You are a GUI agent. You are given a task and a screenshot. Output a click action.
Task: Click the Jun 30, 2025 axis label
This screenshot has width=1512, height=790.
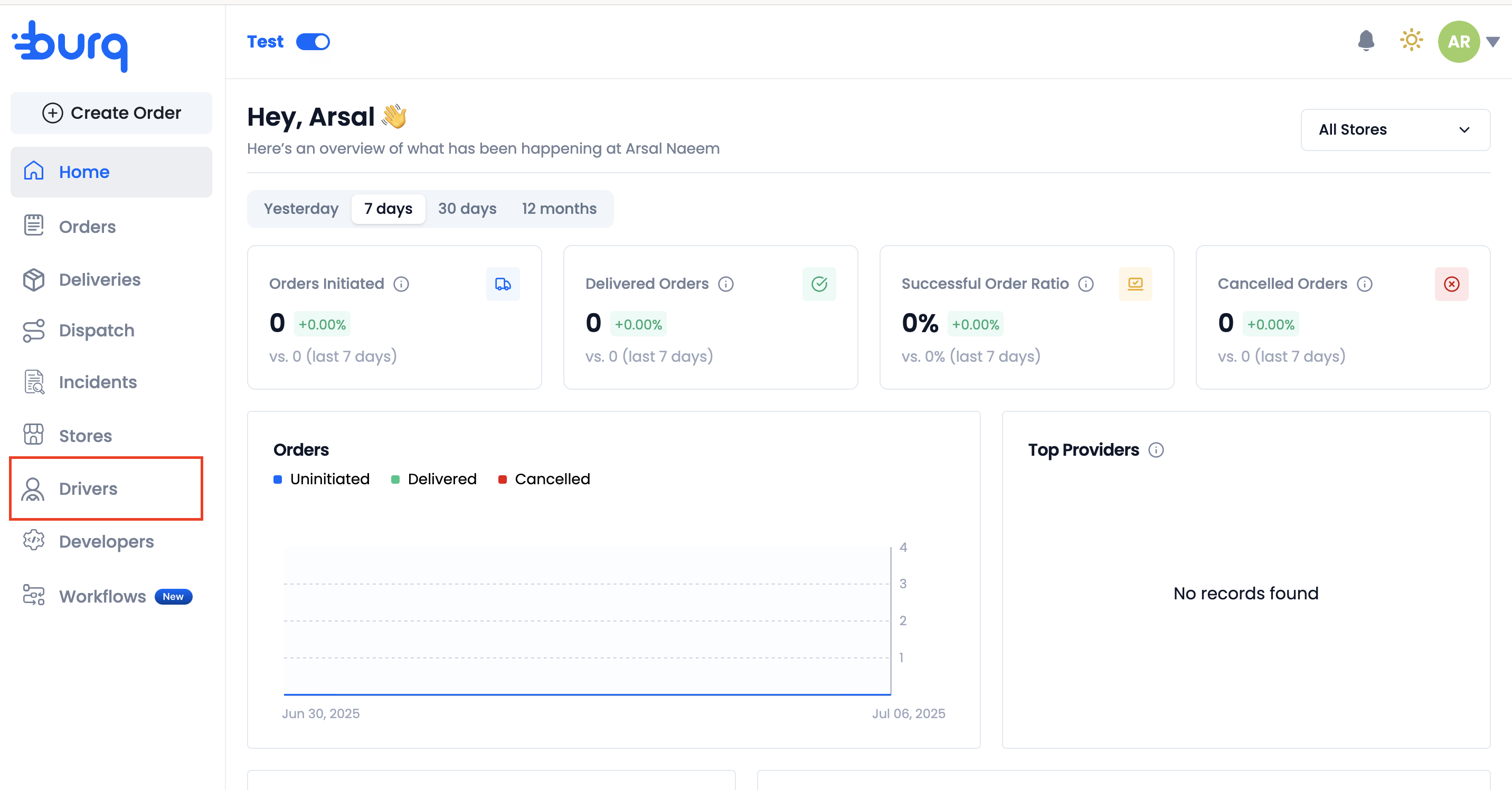[320, 714]
